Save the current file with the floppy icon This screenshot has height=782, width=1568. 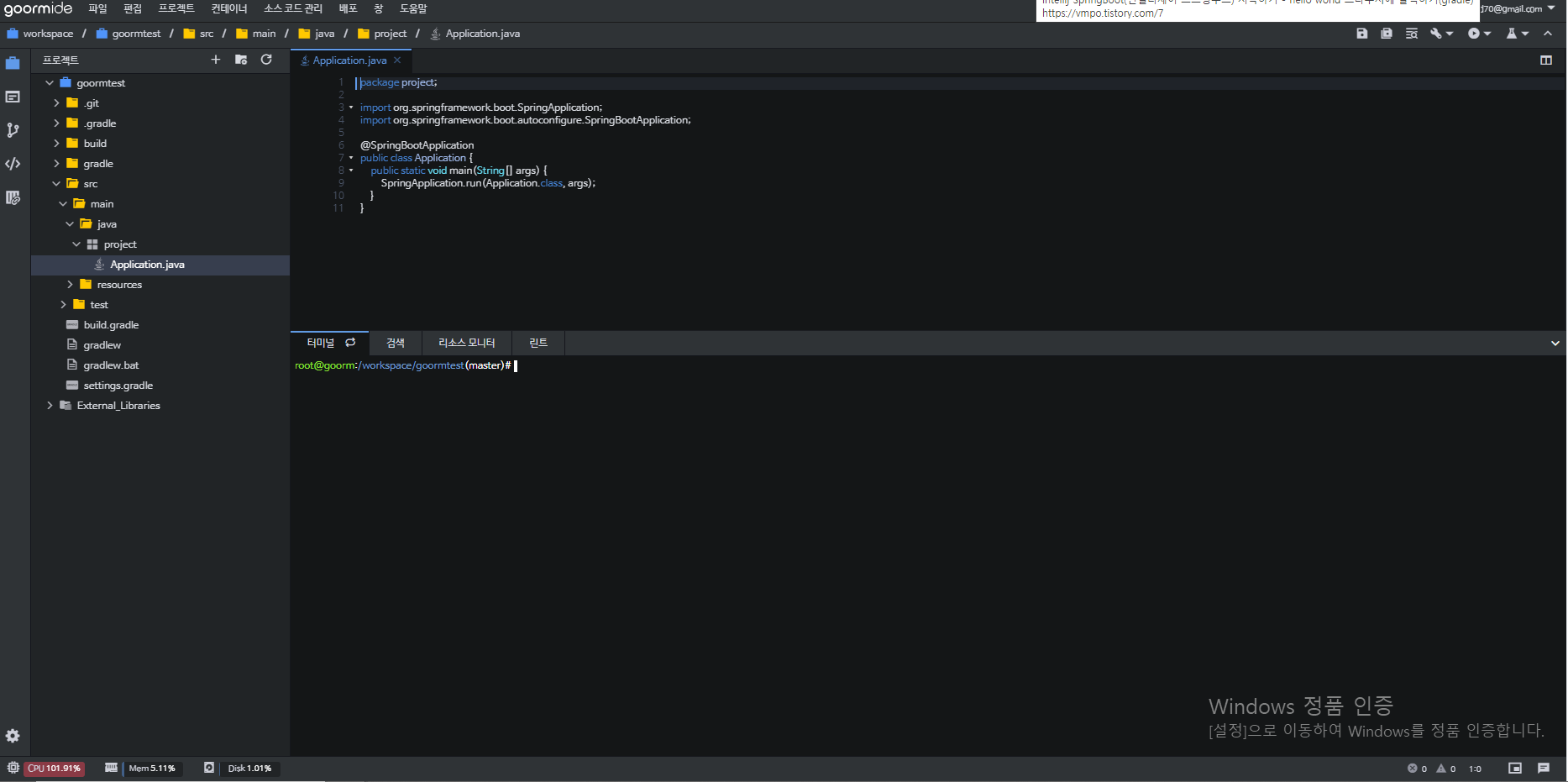pyautogui.click(x=1362, y=34)
